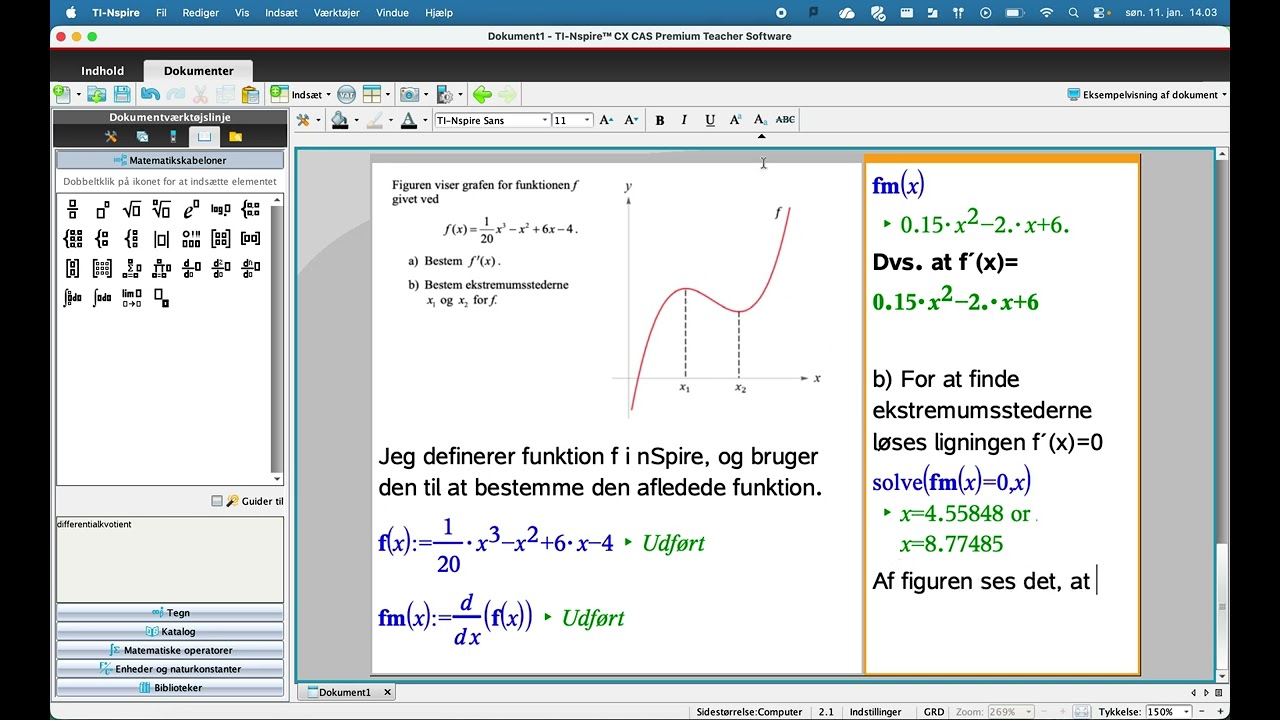Image resolution: width=1280 pixels, height=720 pixels.
Task: Select the logarithm template
Action: pos(221,209)
